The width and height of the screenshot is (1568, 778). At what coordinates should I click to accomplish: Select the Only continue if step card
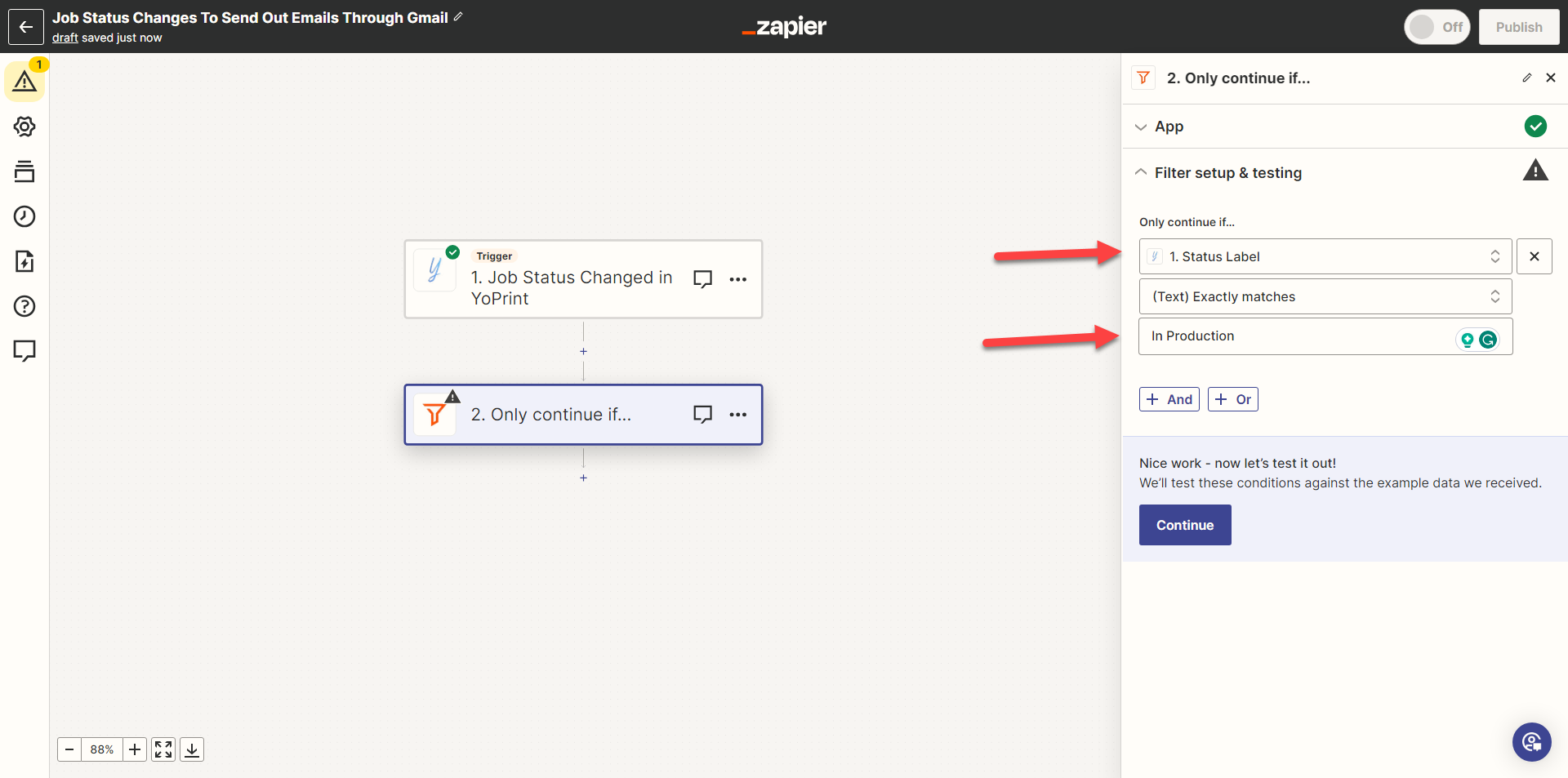coord(583,415)
